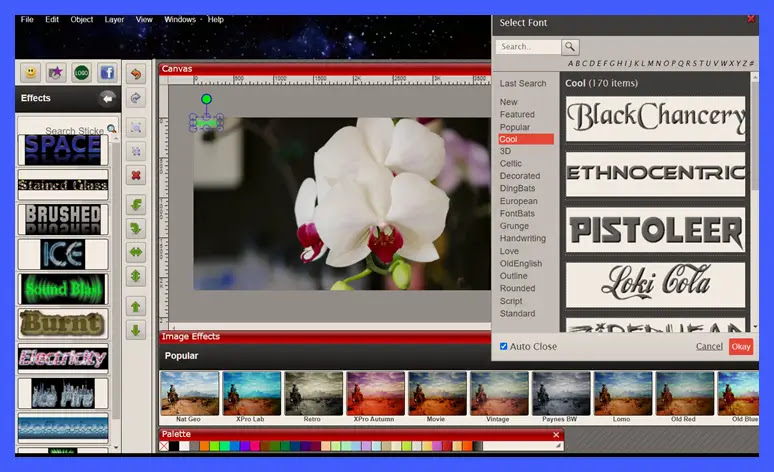Click the green rotate-right icon
The image size is (774, 472).
click(x=136, y=229)
